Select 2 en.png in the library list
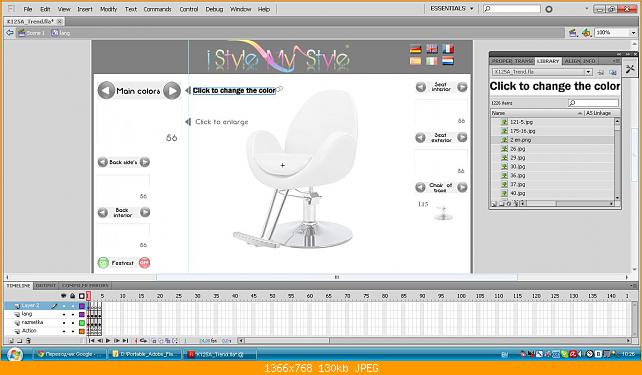This screenshot has width=642, height=375. click(x=552, y=140)
